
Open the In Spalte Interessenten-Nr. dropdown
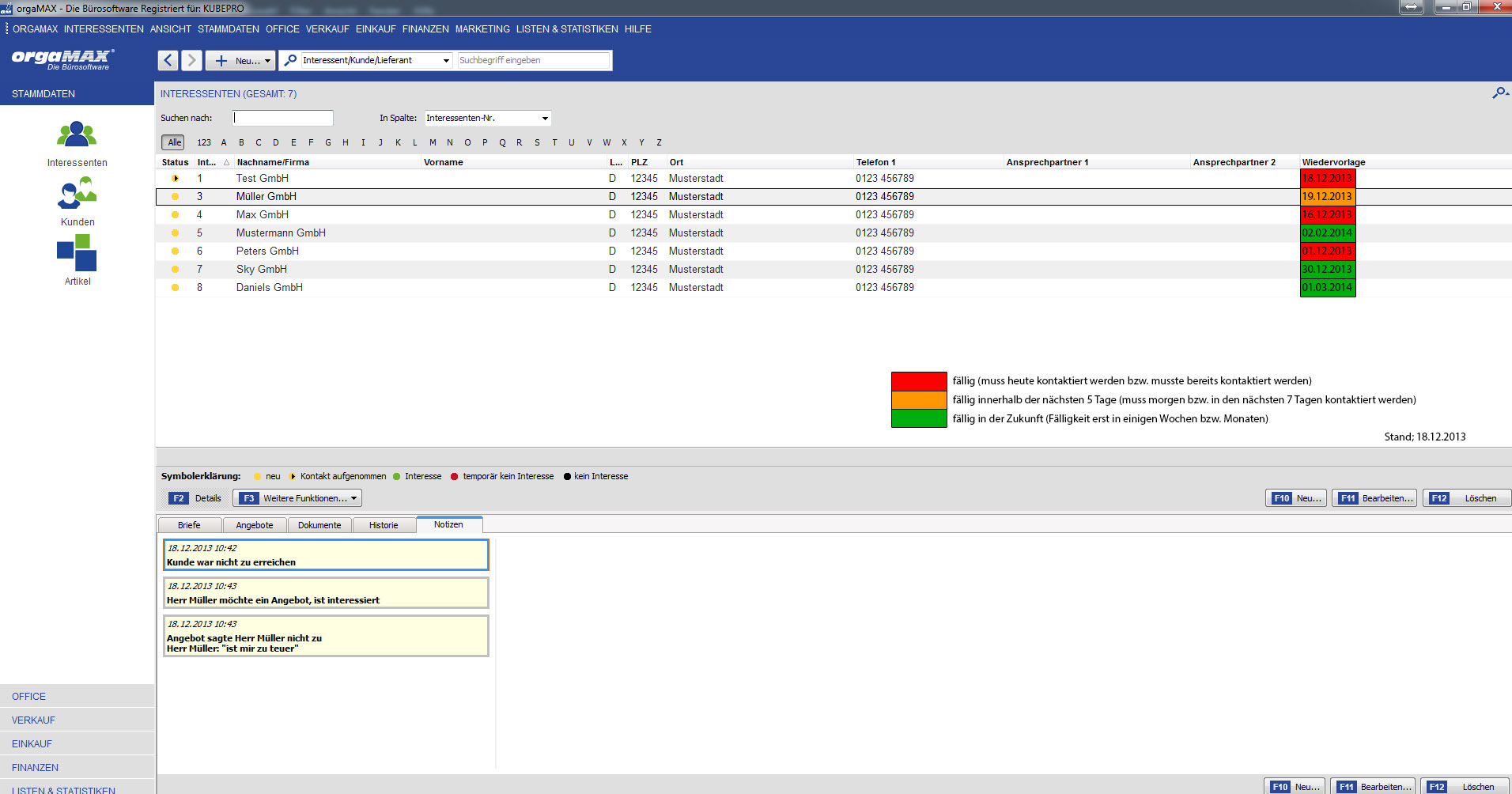[x=545, y=118]
